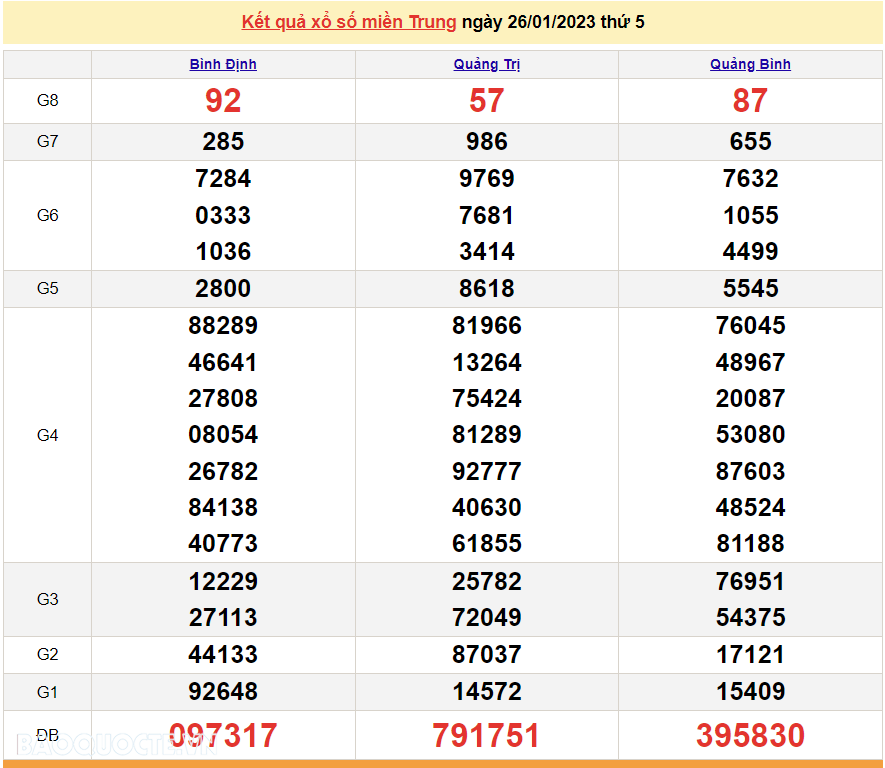Click the G2 number 87037
Image resolution: width=885 pixels, height=768 pixels.
coord(487,655)
